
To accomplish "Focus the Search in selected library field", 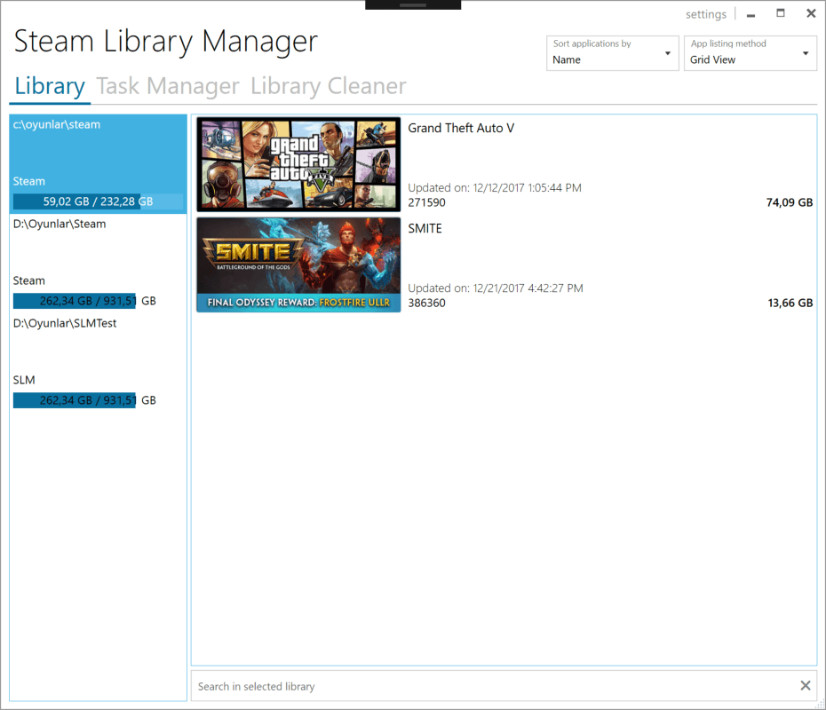I will pyautogui.click(x=495, y=686).
